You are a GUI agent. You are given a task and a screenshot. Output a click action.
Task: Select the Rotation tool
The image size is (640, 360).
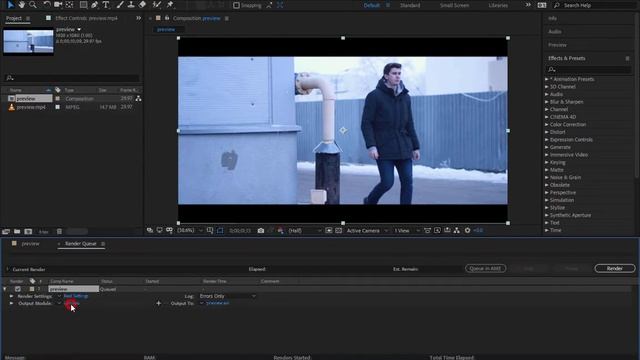(x=47, y=5)
